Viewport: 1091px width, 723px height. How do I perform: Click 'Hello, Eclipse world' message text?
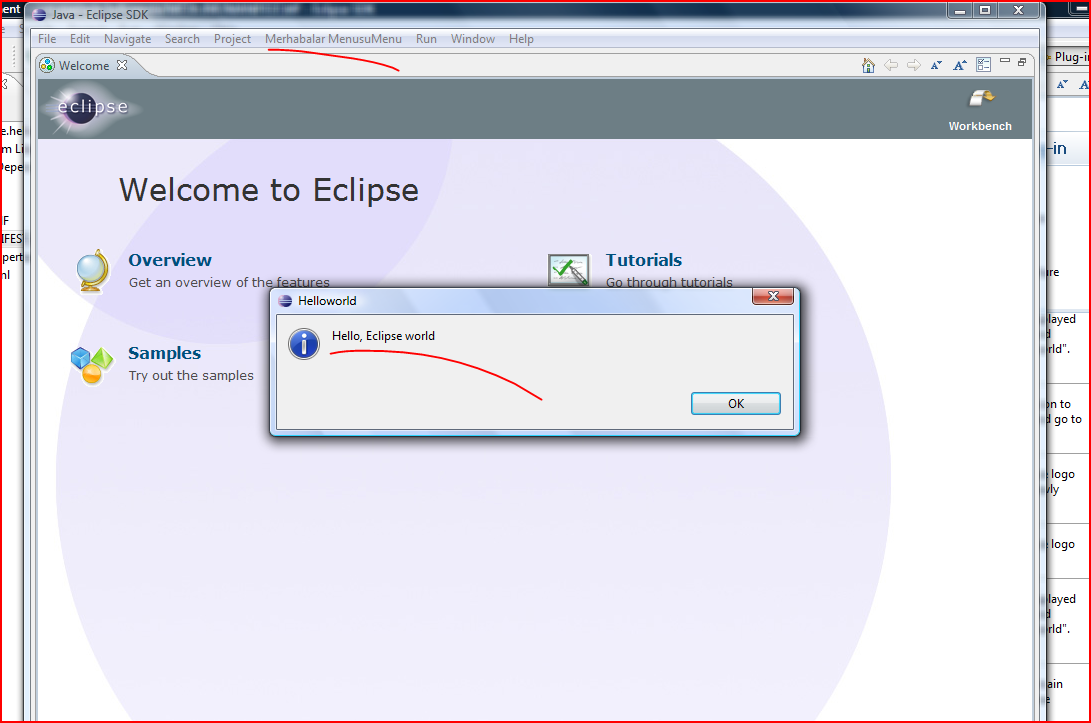[x=383, y=336]
